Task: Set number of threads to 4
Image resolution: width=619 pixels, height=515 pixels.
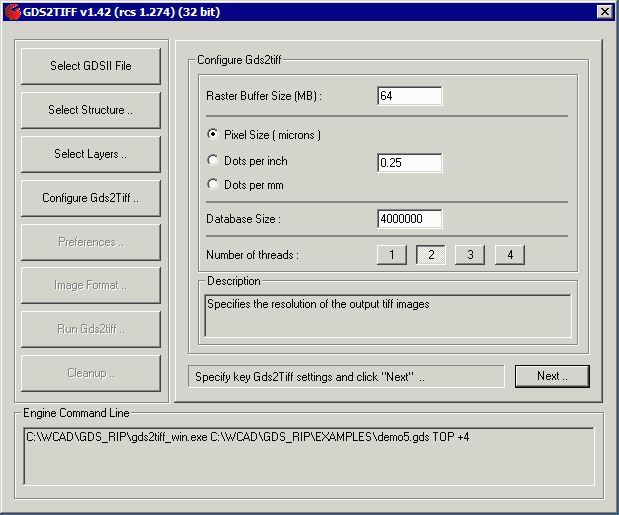Action: tap(510, 255)
